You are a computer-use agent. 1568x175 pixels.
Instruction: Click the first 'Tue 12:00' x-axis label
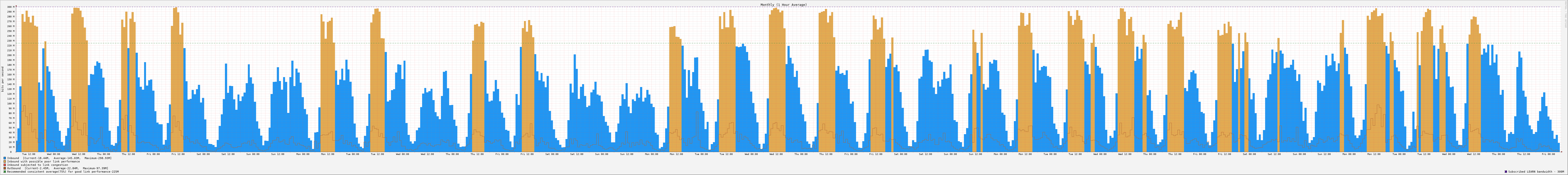point(29,154)
